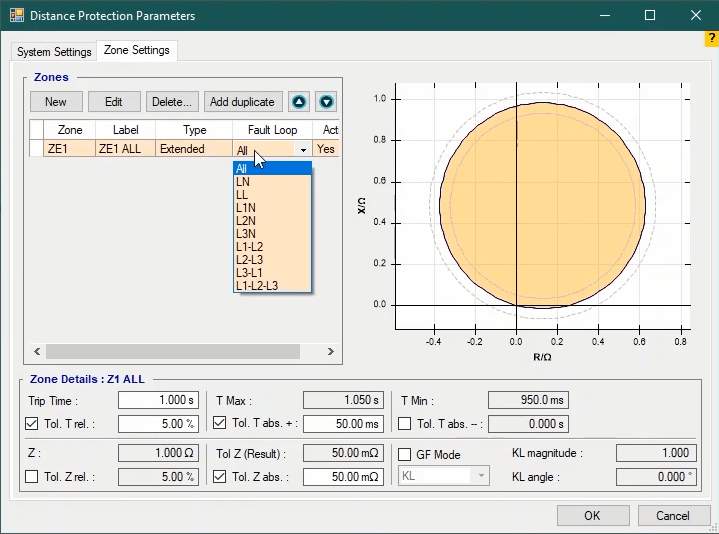Click the application icon in title bar
This screenshot has width=719, height=534.
pos(16,16)
